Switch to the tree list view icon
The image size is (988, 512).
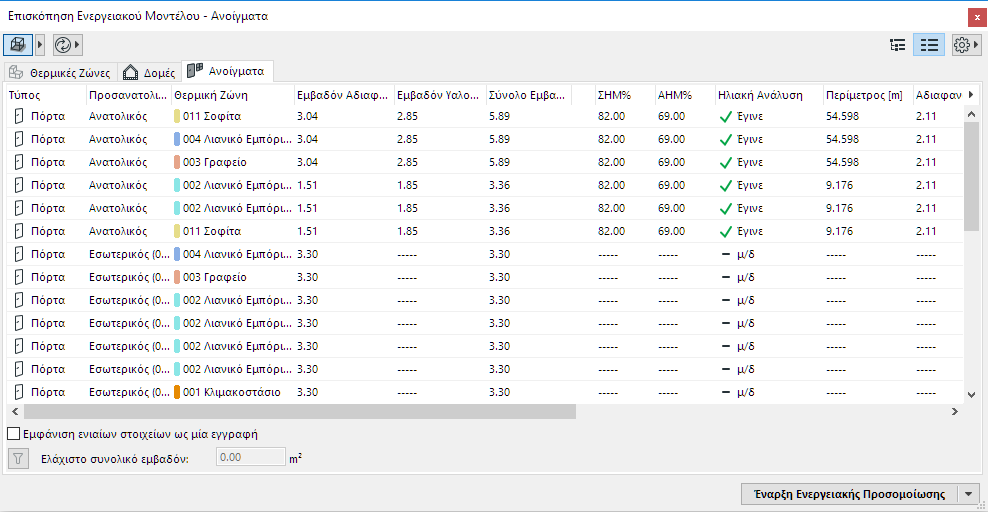coord(897,45)
